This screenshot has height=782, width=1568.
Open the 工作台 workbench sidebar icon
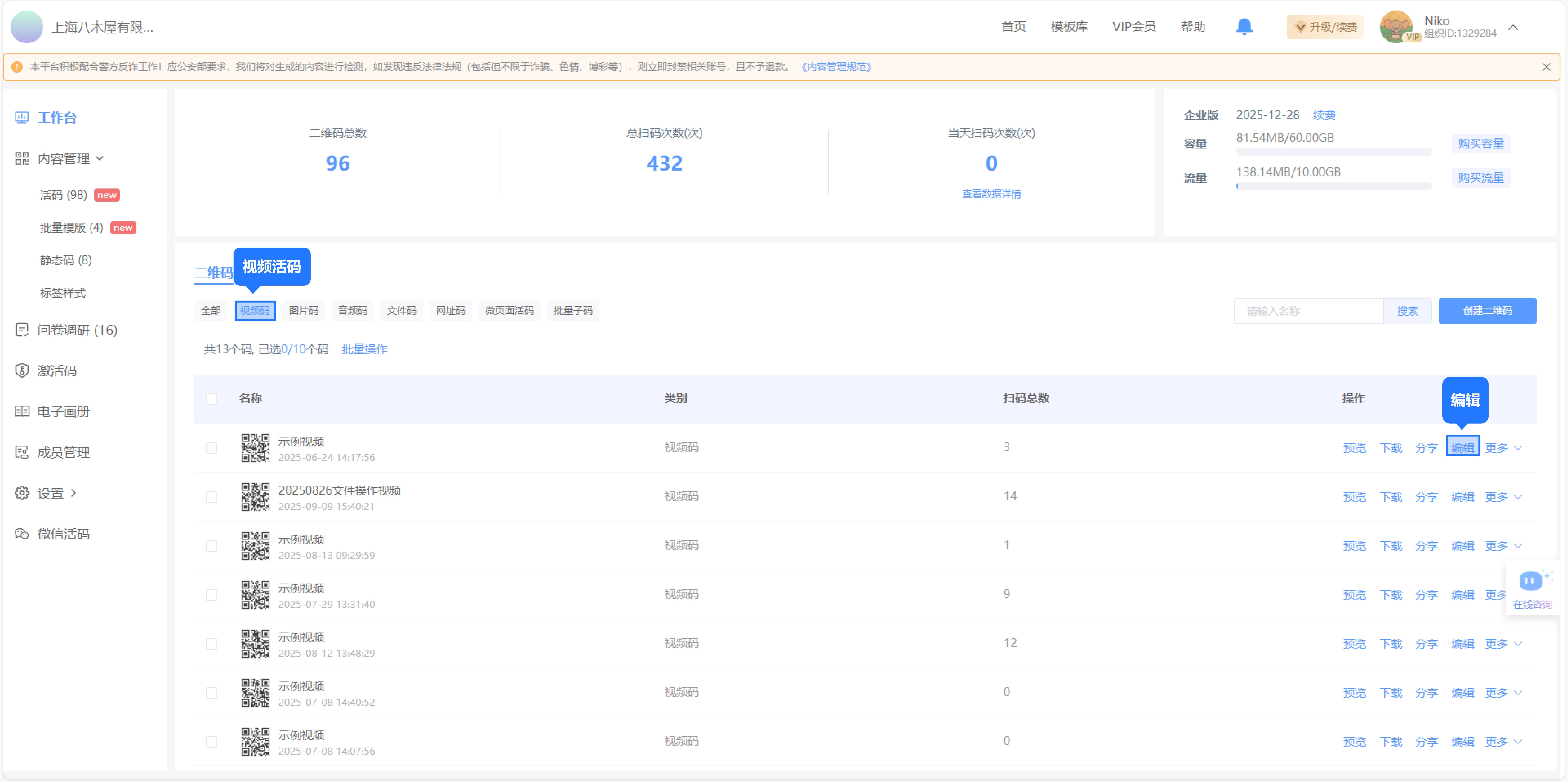point(22,117)
